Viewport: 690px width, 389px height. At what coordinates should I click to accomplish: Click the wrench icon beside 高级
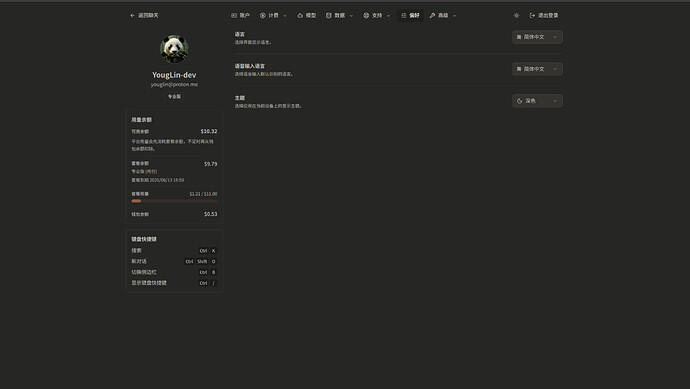[x=432, y=15]
